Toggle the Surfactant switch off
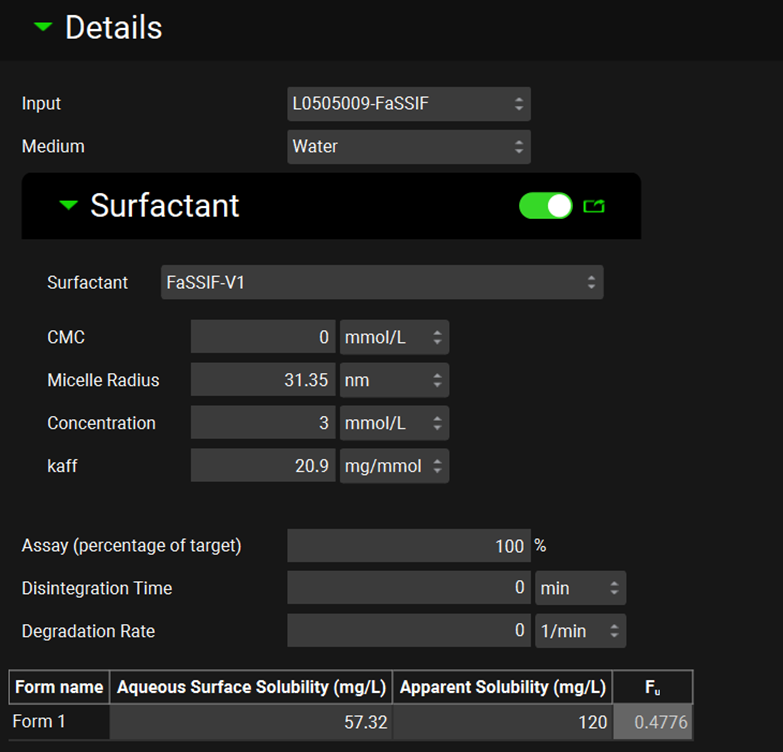Viewport: 783px width, 752px height. click(546, 206)
